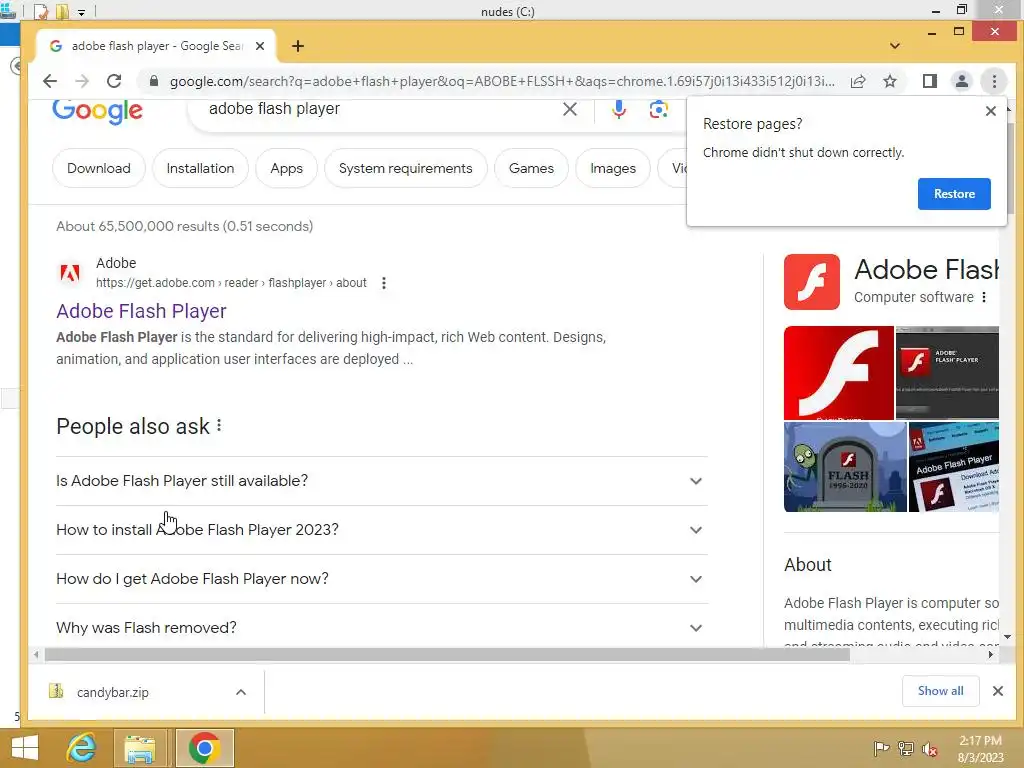Click the vertical scrollbar down arrow
This screenshot has width=1024, height=768.
1007,637
